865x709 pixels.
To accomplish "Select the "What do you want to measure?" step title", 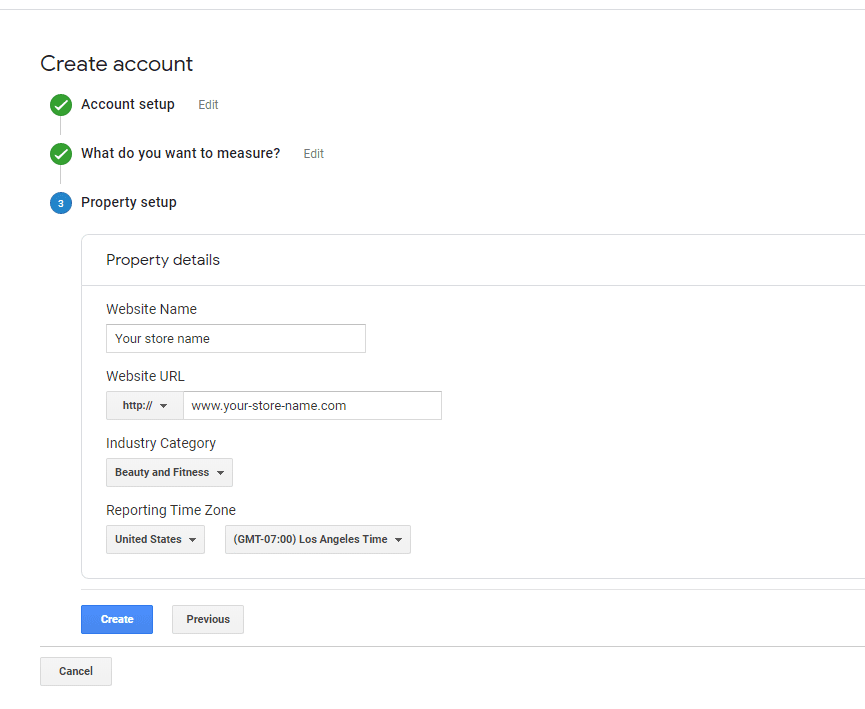I will pyautogui.click(x=180, y=154).
